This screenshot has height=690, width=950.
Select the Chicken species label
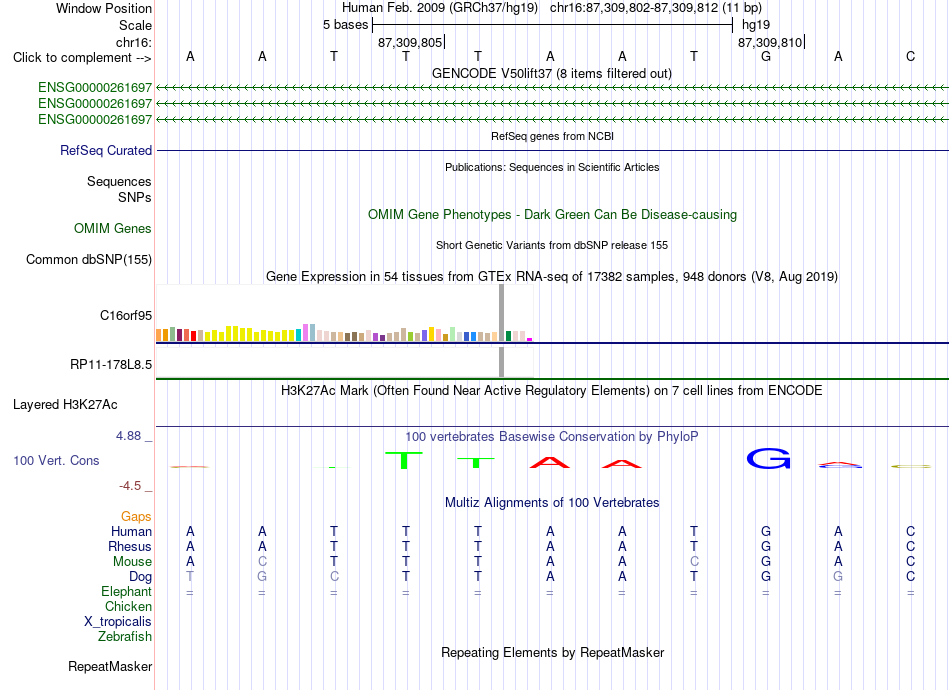(128, 606)
